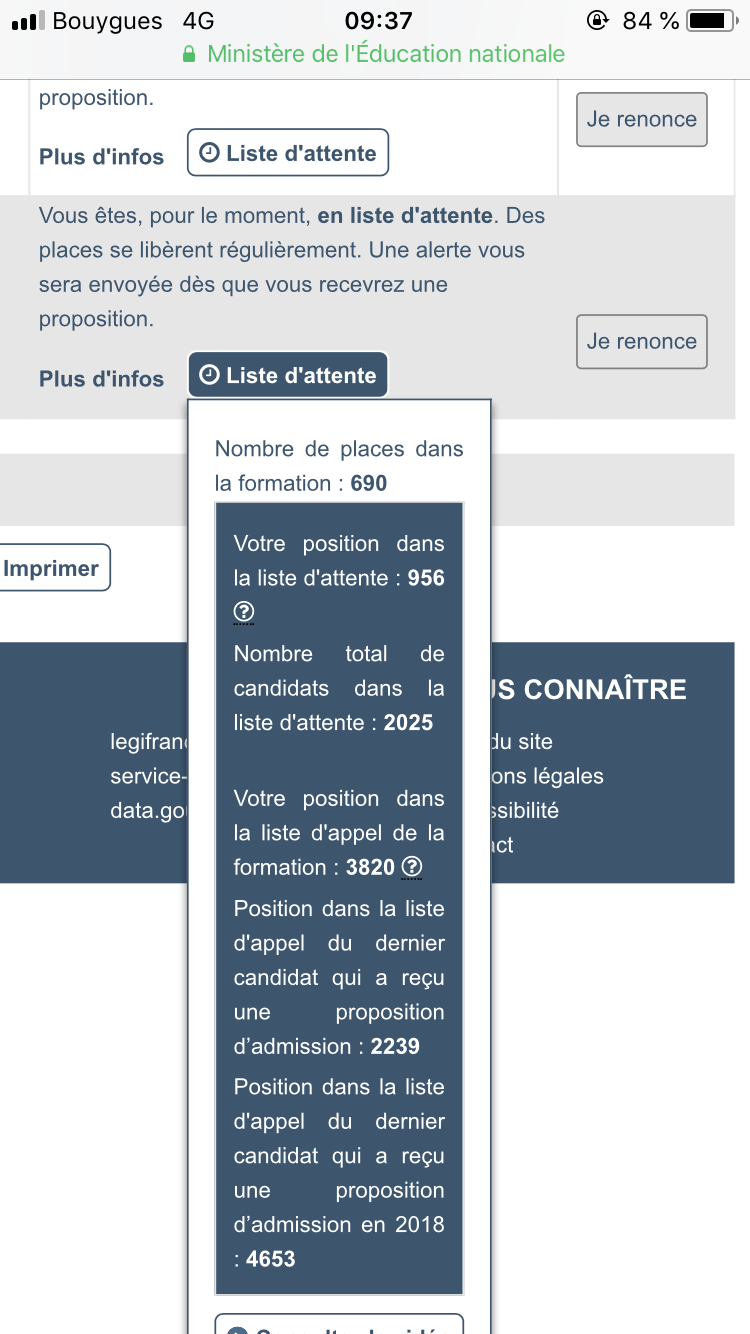Tap the cellular signal strength bars

click(28, 21)
